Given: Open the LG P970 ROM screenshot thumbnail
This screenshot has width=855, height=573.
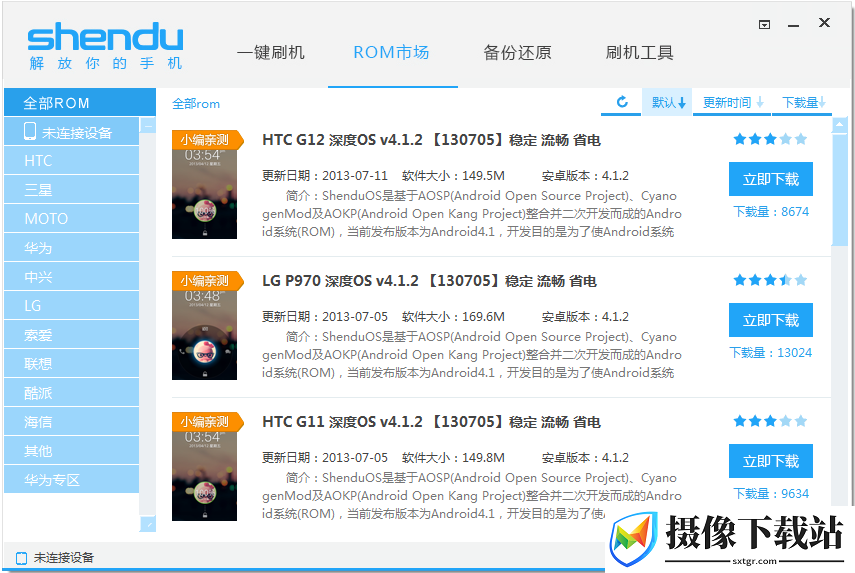Looking at the screenshot, I should 204,325.
